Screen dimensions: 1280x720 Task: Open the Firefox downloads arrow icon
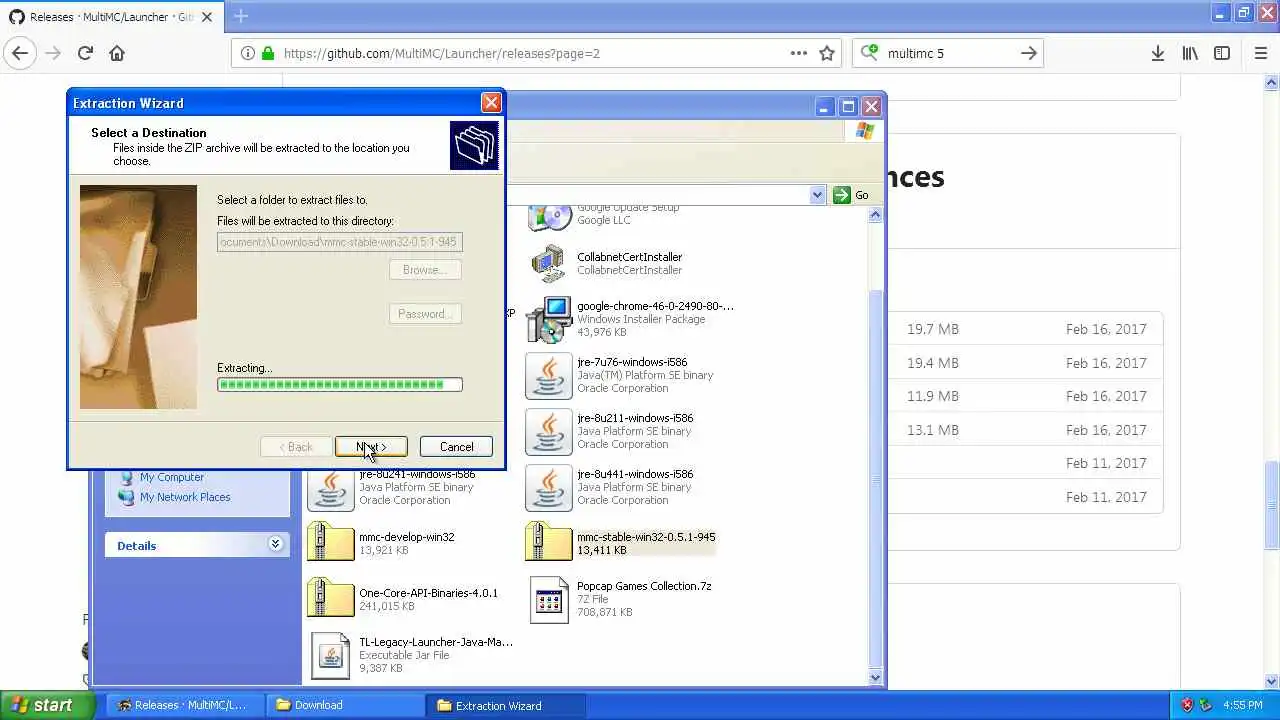coord(1157,53)
